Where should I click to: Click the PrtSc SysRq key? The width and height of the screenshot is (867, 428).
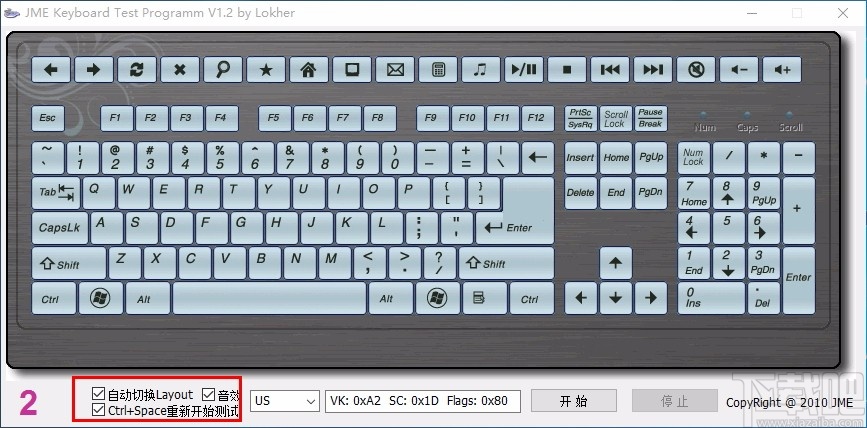pos(580,118)
